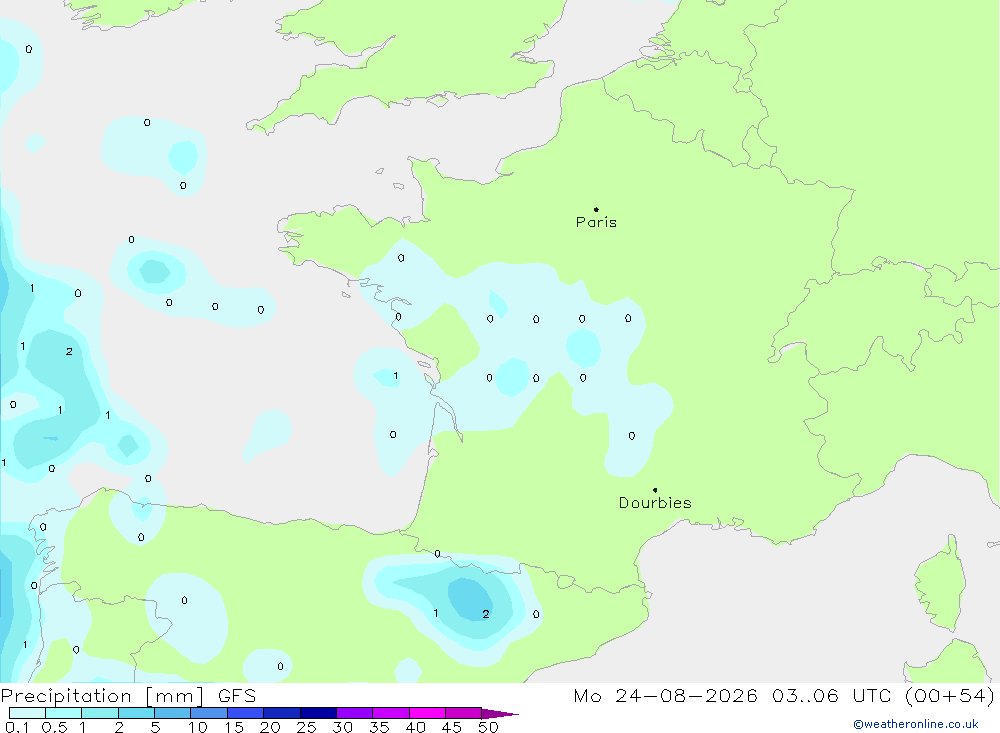This screenshot has height=733, width=1000.
Task: Click the '1' value beside the Pyrenees '2'
Action: coord(436,613)
